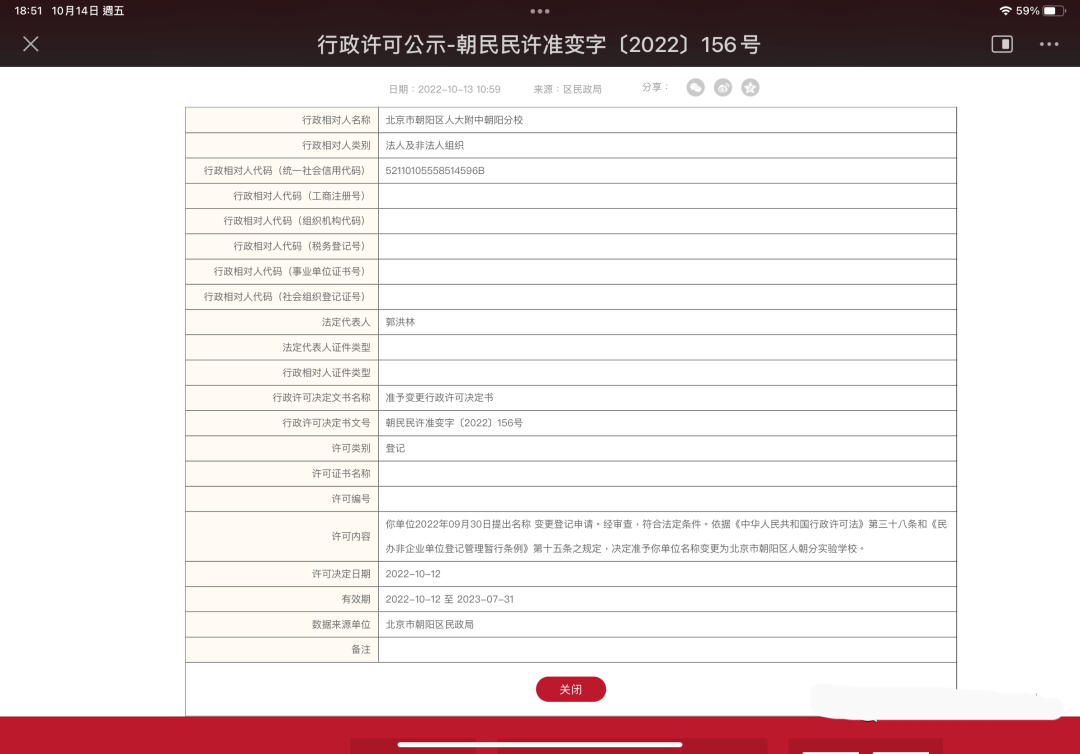The height and width of the screenshot is (754, 1080).
Task: Click the source text 区民政局
Action: click(582, 89)
